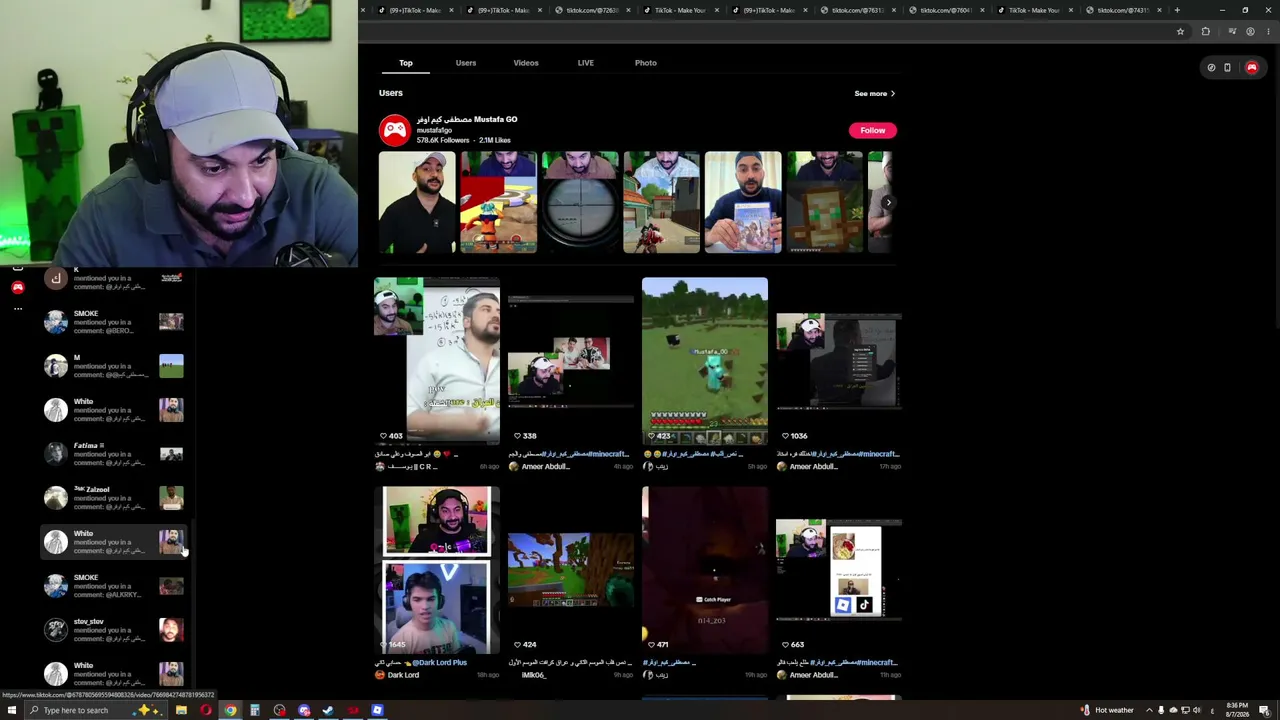Screen dimensions: 1280x720
Task: Switch to the tiktok.com/@7263 browser tab
Action: point(597,10)
